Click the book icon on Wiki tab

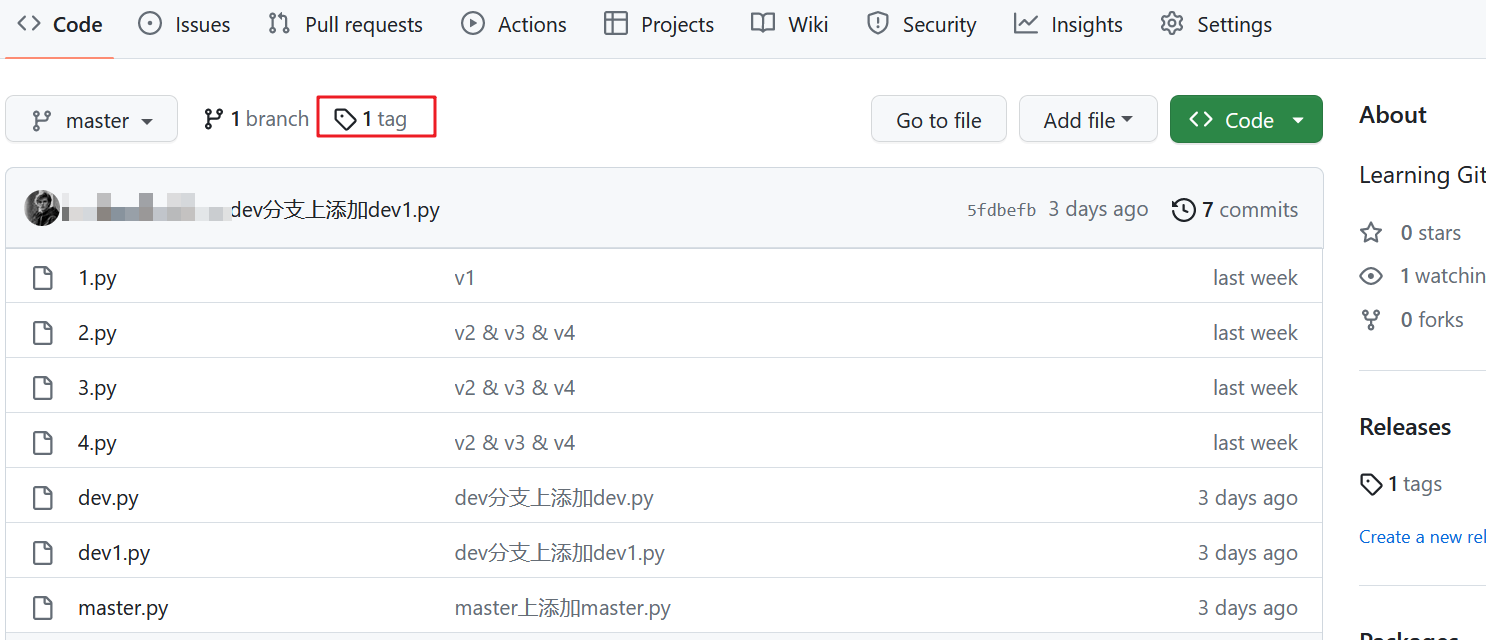tap(763, 24)
